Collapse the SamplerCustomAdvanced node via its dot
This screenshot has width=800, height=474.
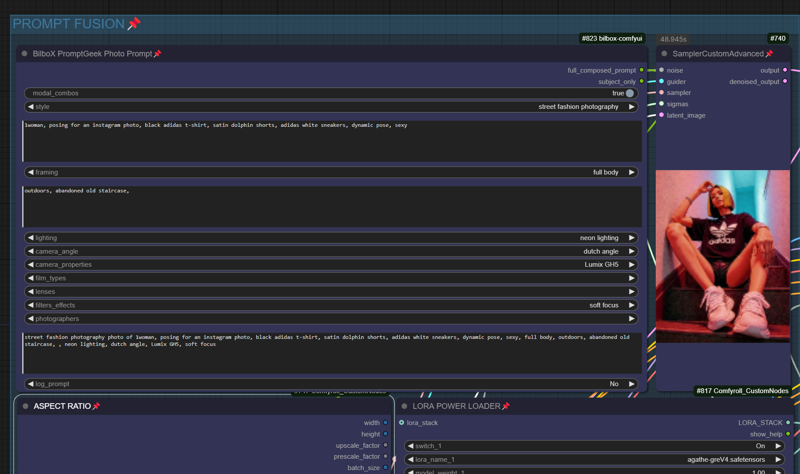tap(664, 54)
